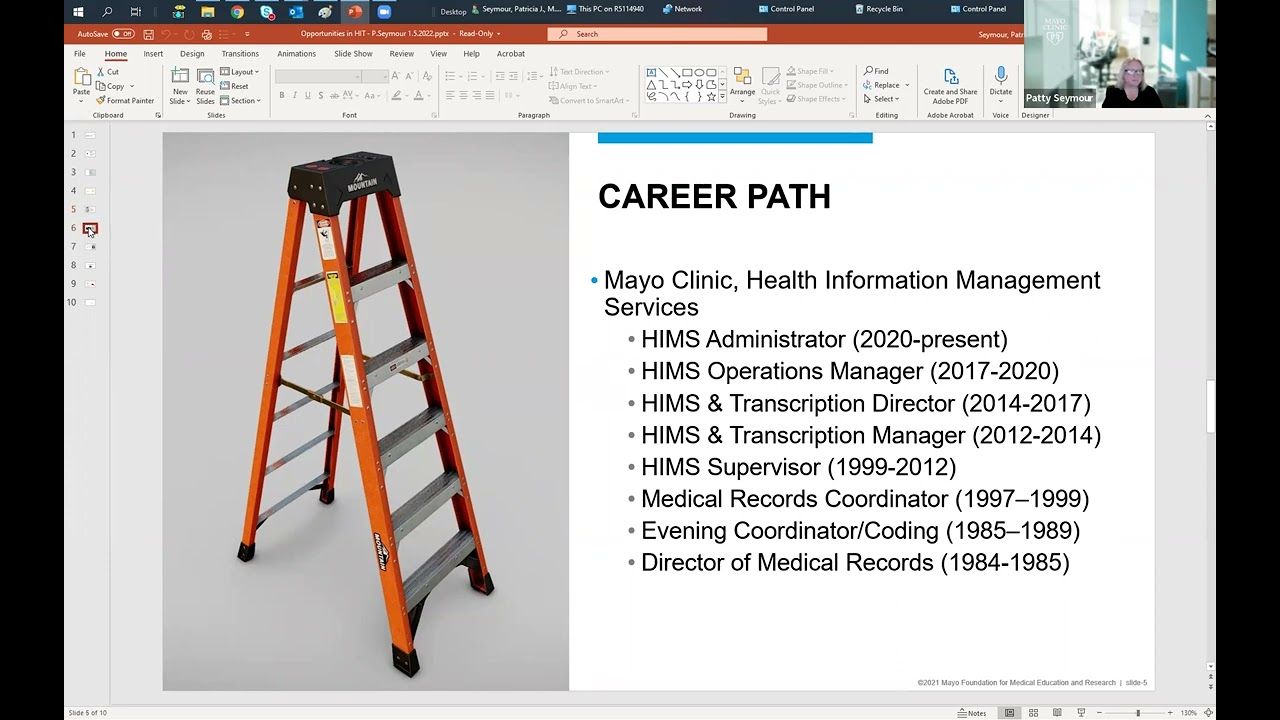The image size is (1280, 720).
Task: Open the Customize Quick Access Toolbar arrow
Action: pyautogui.click(x=247, y=34)
